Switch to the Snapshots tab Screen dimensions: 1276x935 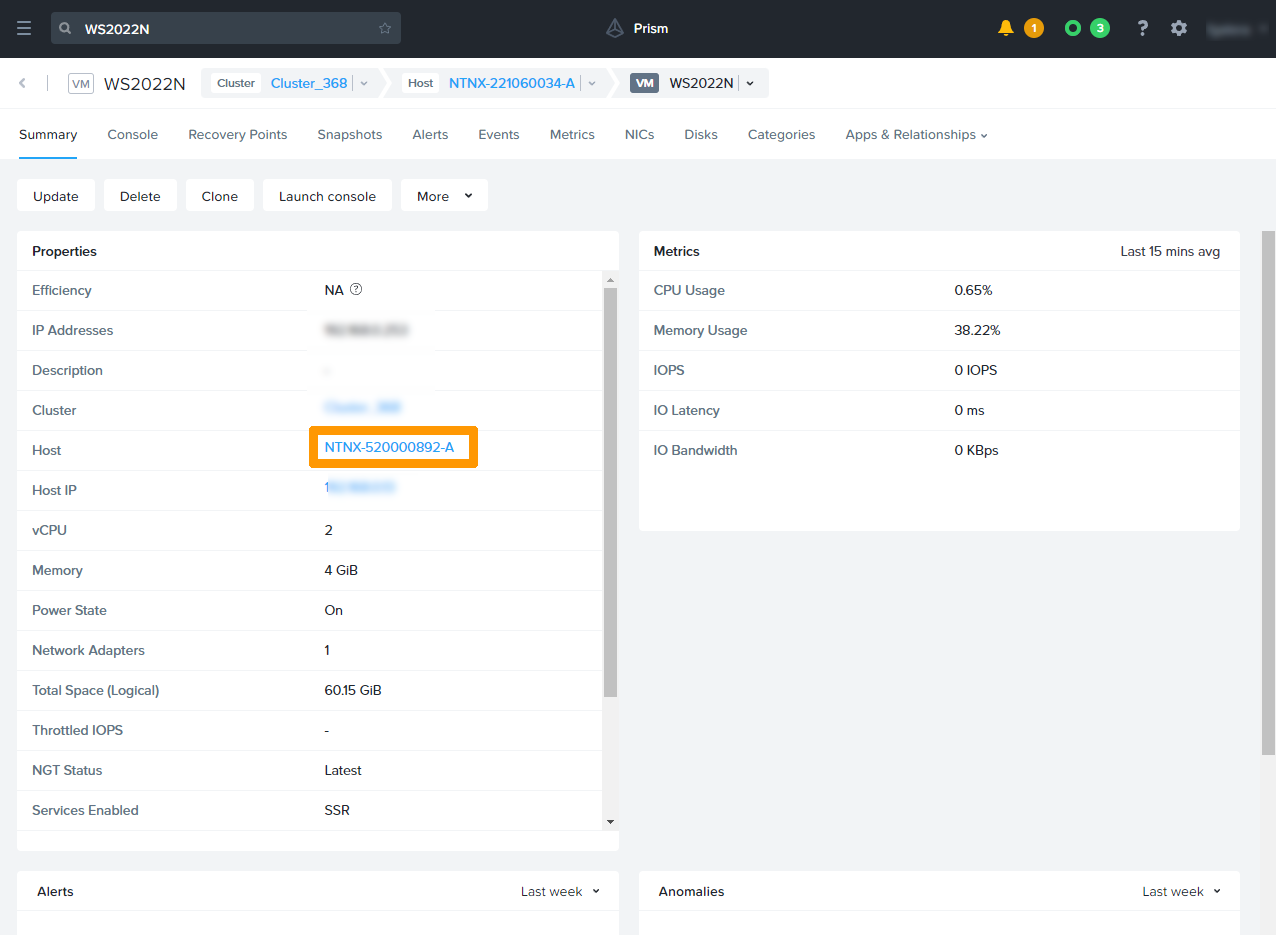tap(349, 134)
